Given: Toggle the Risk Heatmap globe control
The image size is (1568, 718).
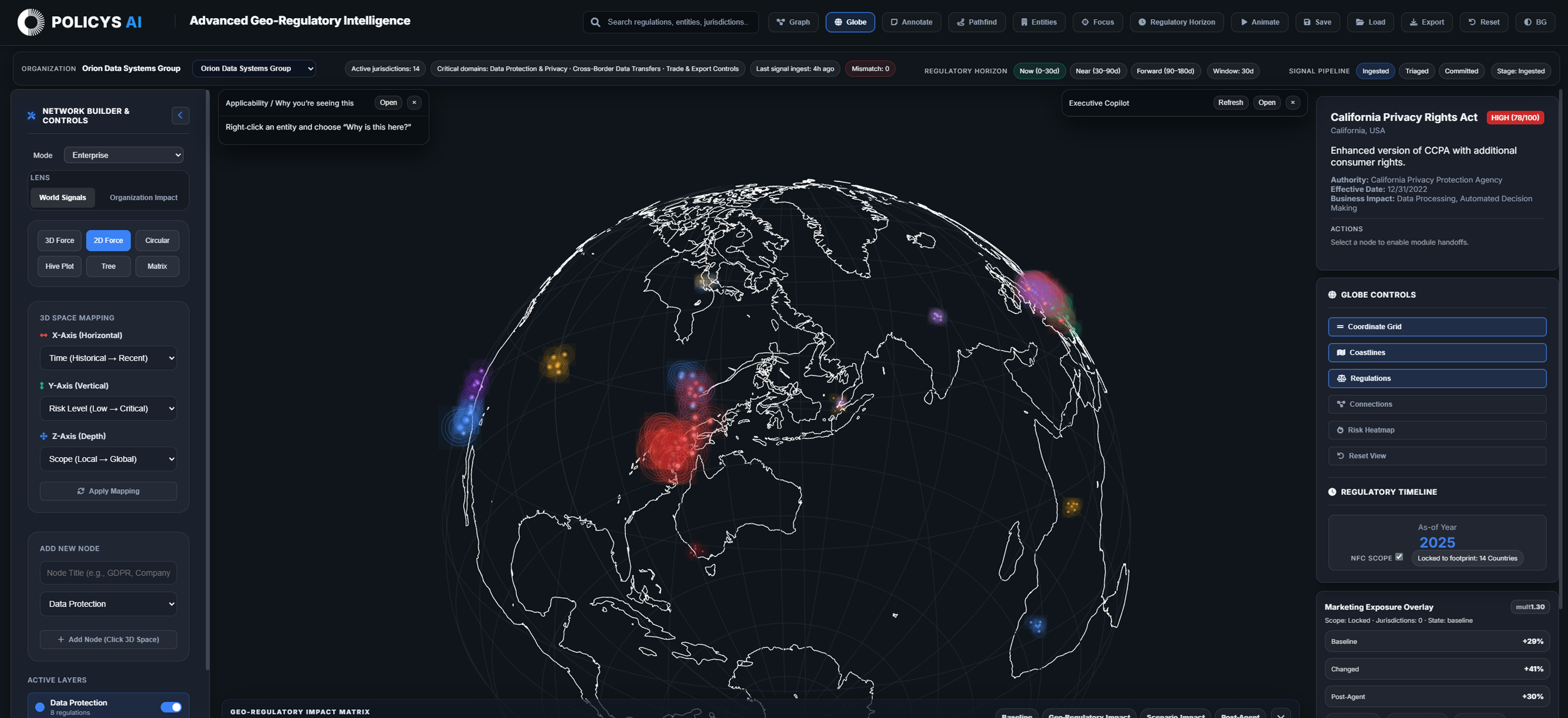Looking at the screenshot, I should tap(1437, 430).
